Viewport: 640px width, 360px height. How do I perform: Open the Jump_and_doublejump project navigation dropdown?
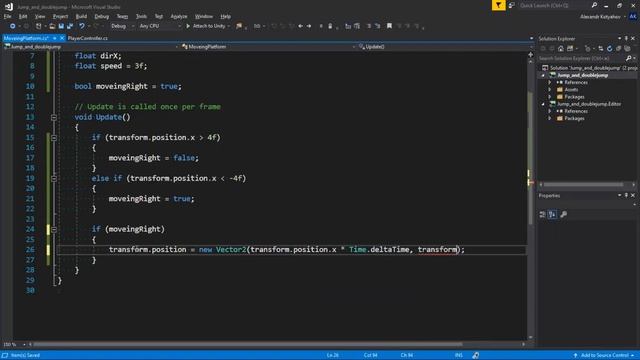[x=91, y=47]
